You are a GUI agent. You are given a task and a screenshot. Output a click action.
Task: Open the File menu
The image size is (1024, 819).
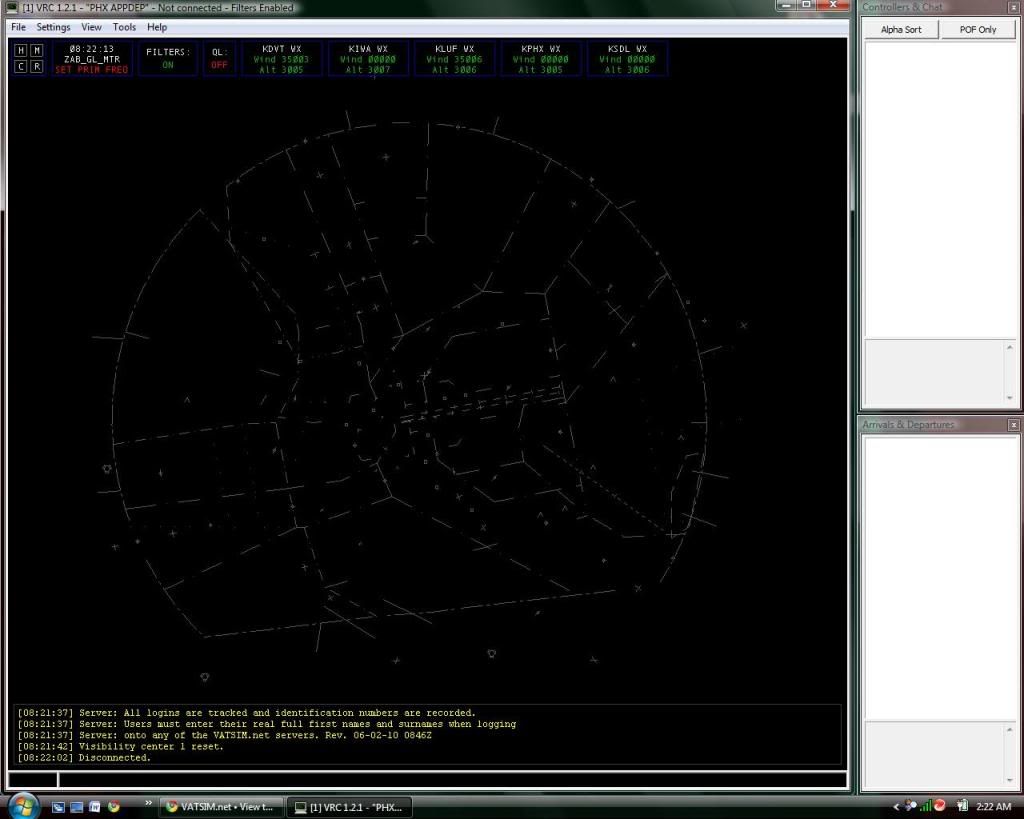coord(18,27)
